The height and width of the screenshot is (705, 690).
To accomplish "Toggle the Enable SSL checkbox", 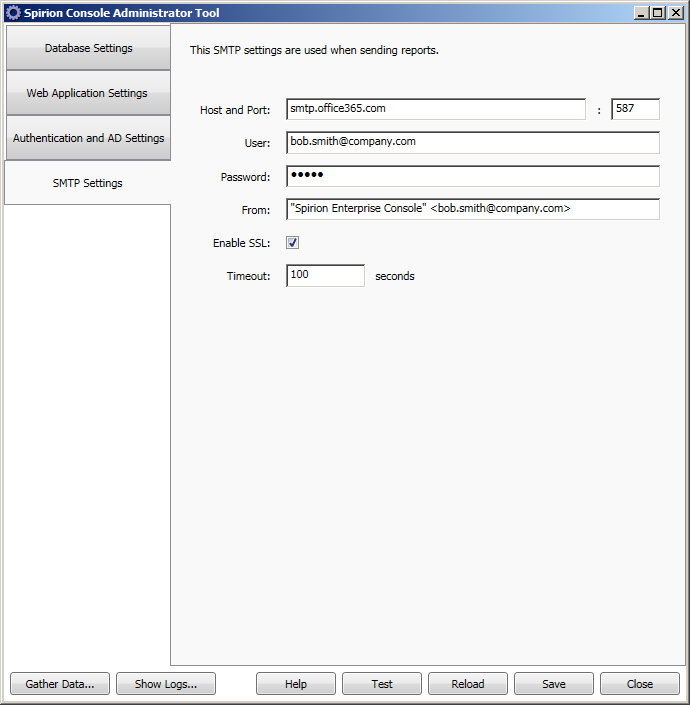I will [293, 243].
